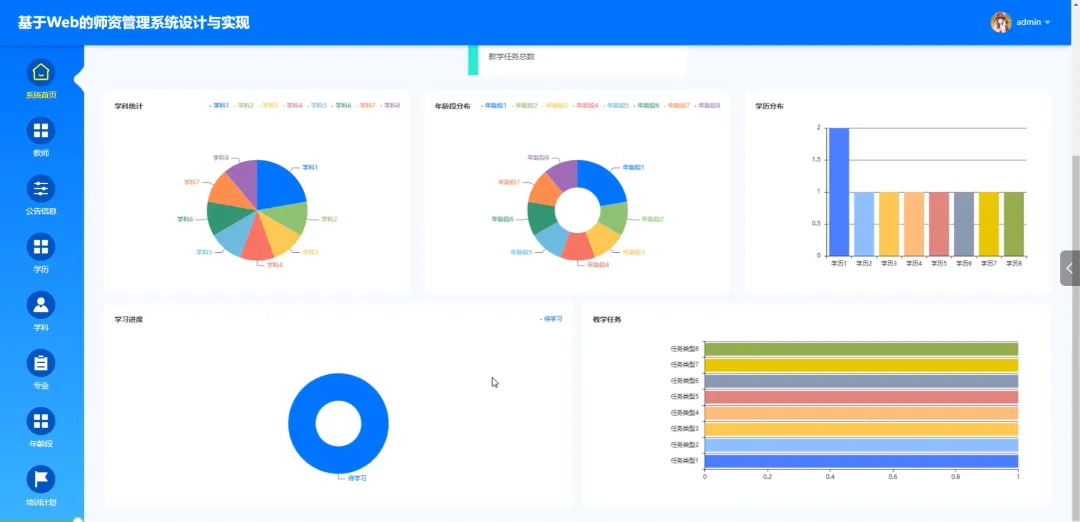Image resolution: width=1080 pixels, height=522 pixels.
Task: Click the blue 待学习 donut ring
Action: coord(303,424)
